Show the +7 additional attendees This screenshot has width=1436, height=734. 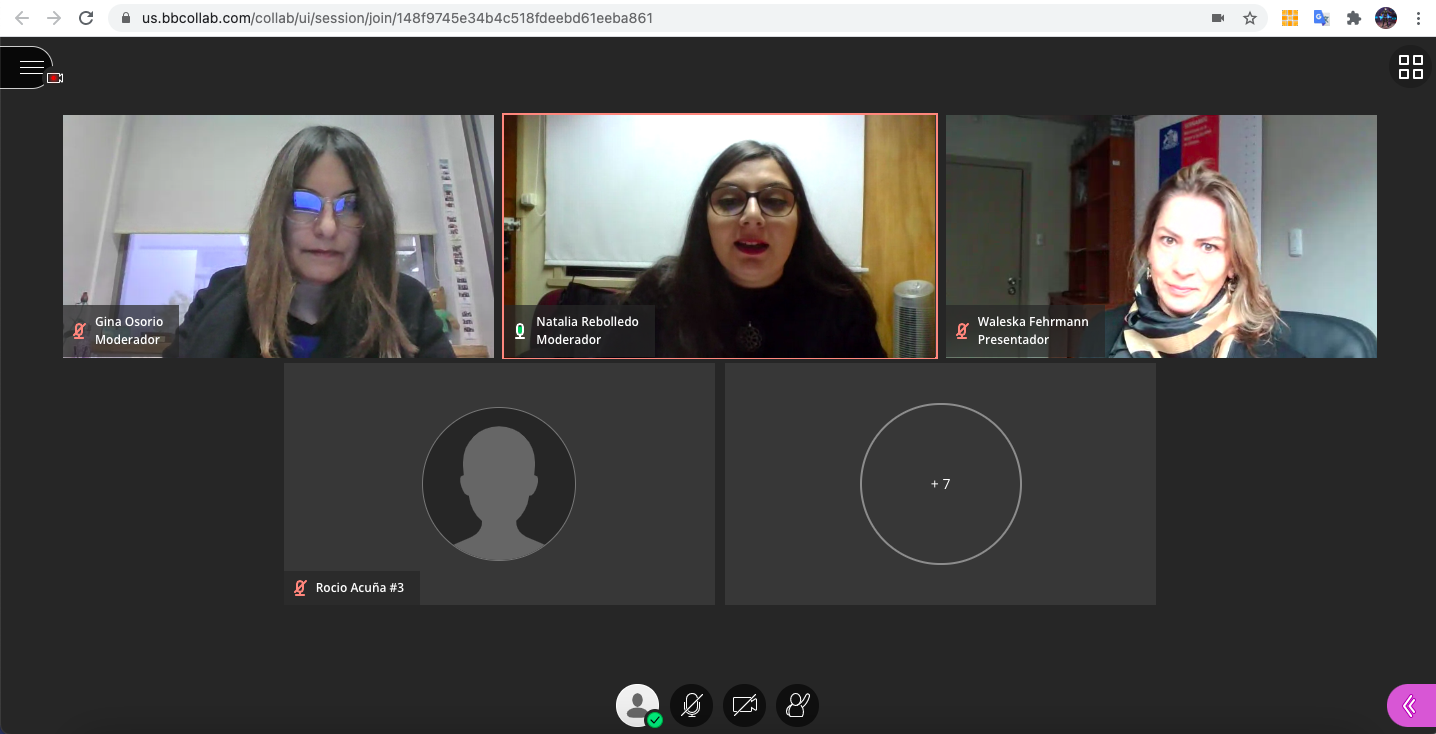coord(940,484)
